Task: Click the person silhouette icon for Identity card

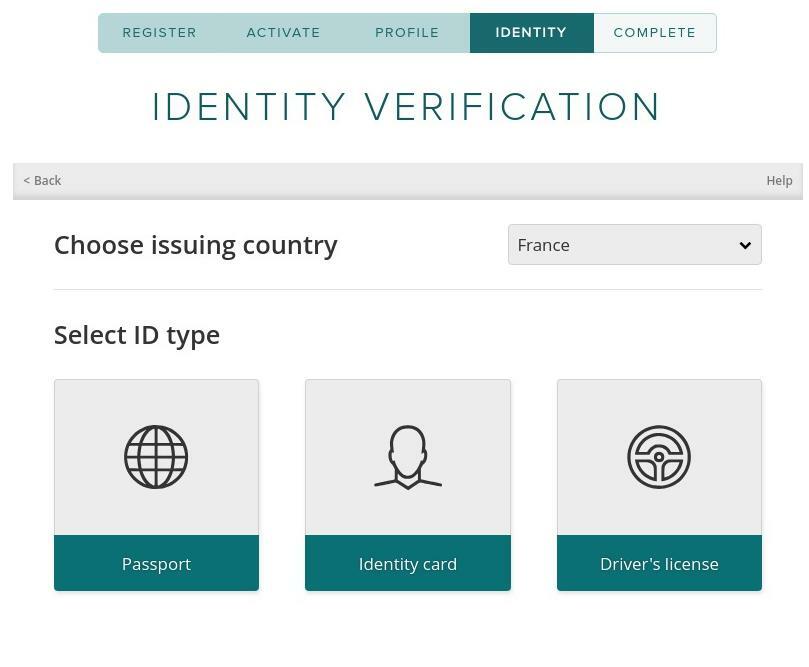Action: click(407, 457)
